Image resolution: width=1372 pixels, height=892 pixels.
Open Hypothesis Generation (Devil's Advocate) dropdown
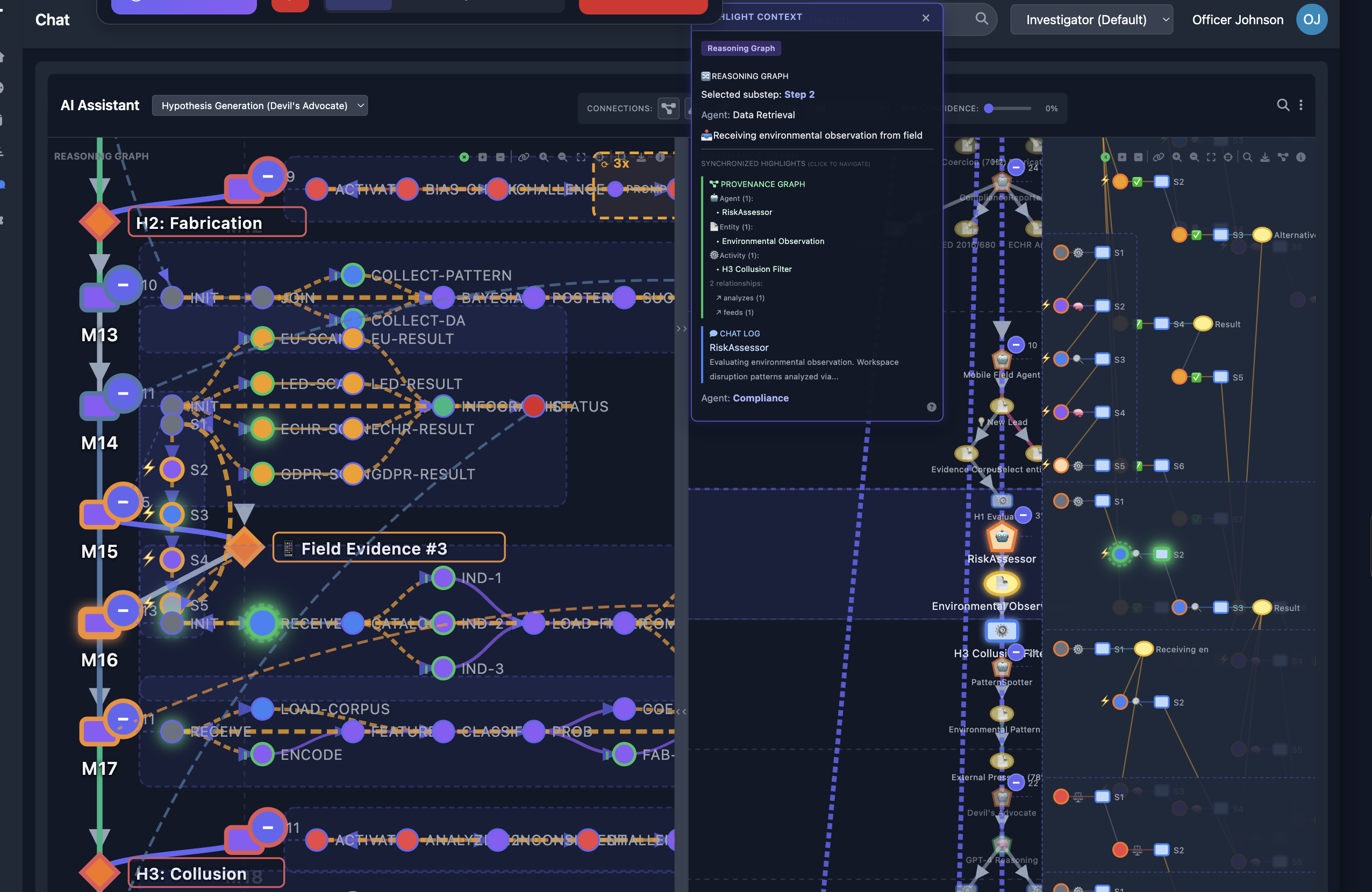click(x=260, y=105)
